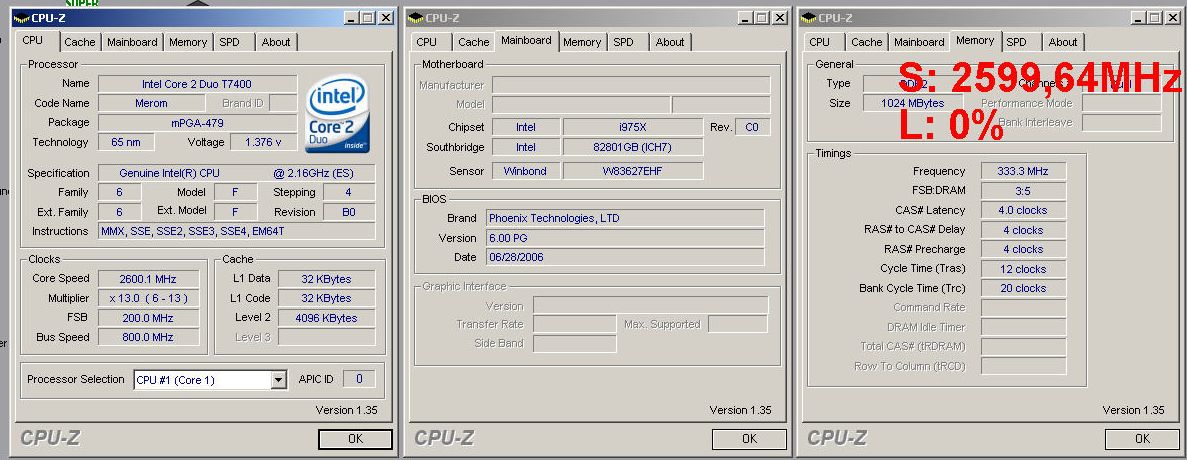Click the Instructions field MMX, SSE list
This screenshot has width=1187, height=460.
[x=236, y=232]
